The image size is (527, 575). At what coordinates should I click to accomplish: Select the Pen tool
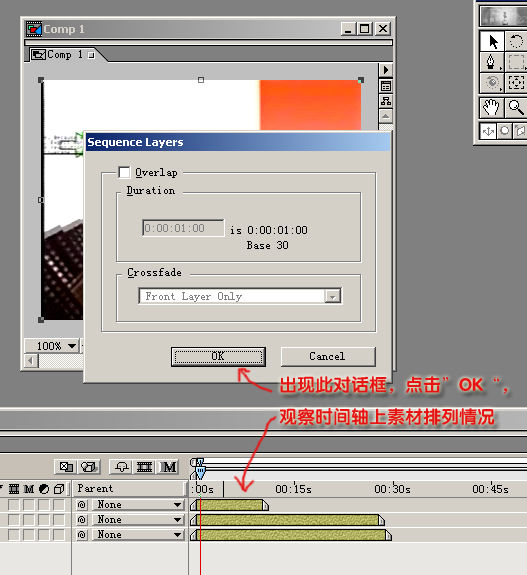coord(491,62)
